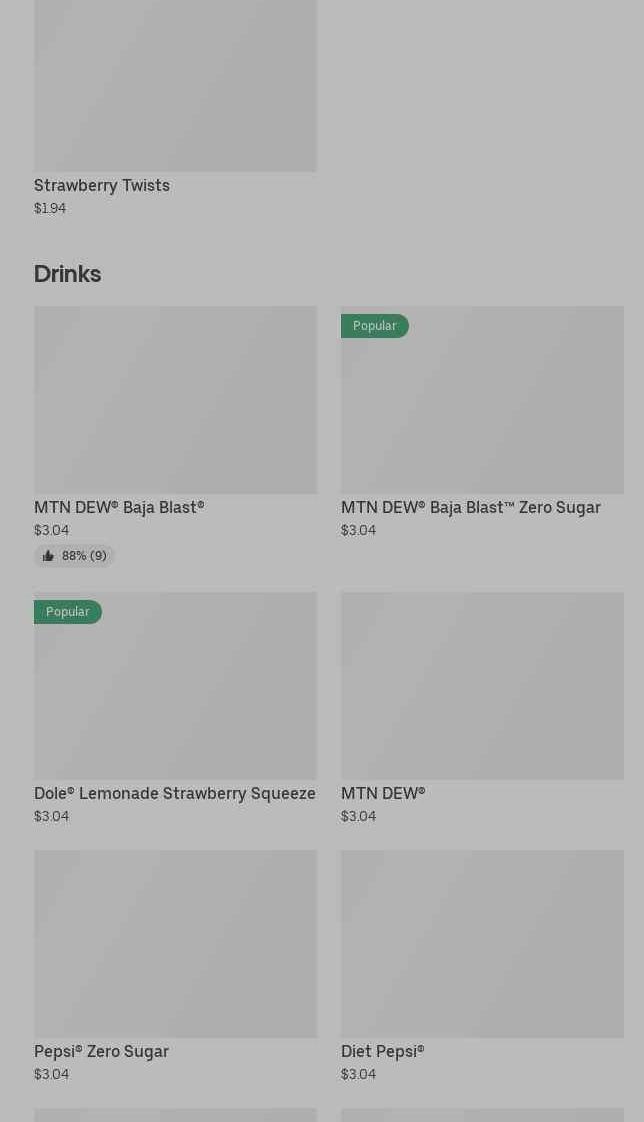The height and width of the screenshot is (1122, 644).
Task: Click the MTN DEW® Baja Blast® title
Action: (119, 507)
